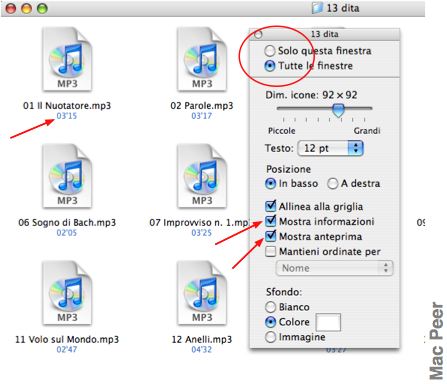Viewport: 447px width, 384px height.
Task: Click the 03'17 duration under Parole
Action: point(201,116)
